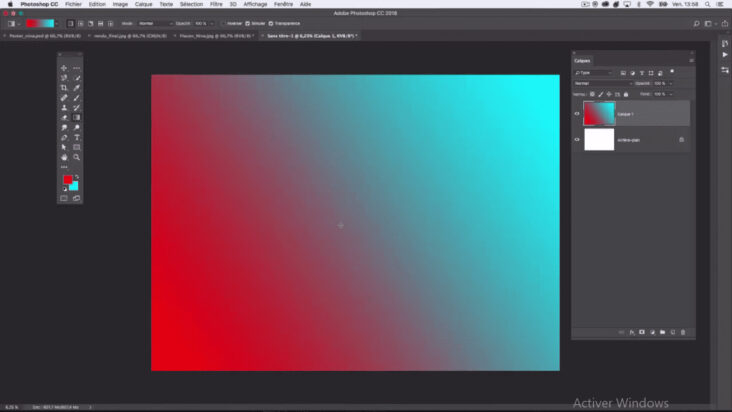Viewport: 732px width, 412px height.
Task: Pick the Clone Stamp tool
Action: click(x=64, y=108)
